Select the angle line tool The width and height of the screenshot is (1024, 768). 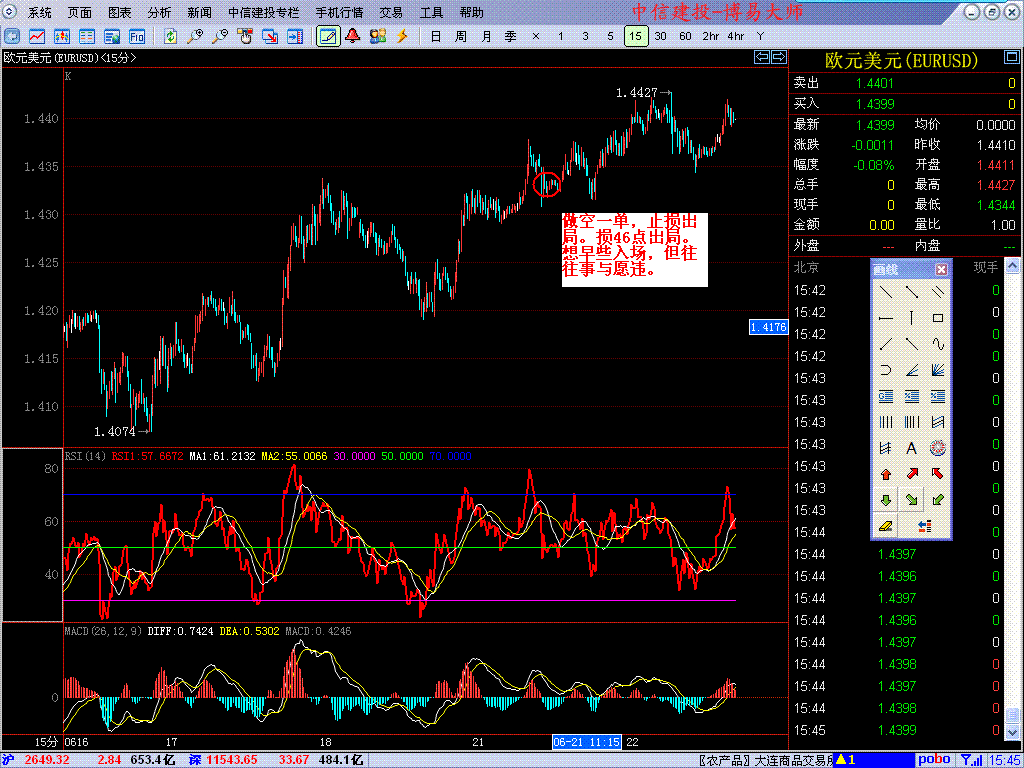coord(912,370)
